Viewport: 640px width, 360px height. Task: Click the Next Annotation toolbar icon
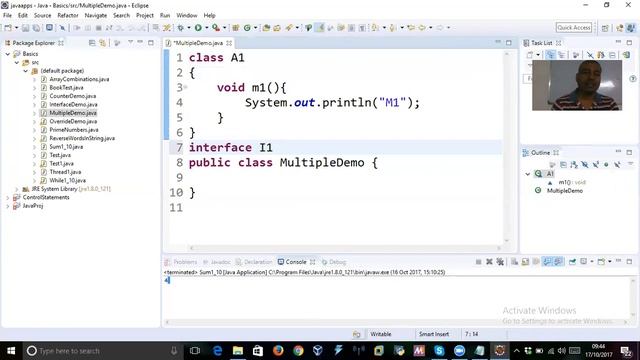pyautogui.click(x=374, y=28)
